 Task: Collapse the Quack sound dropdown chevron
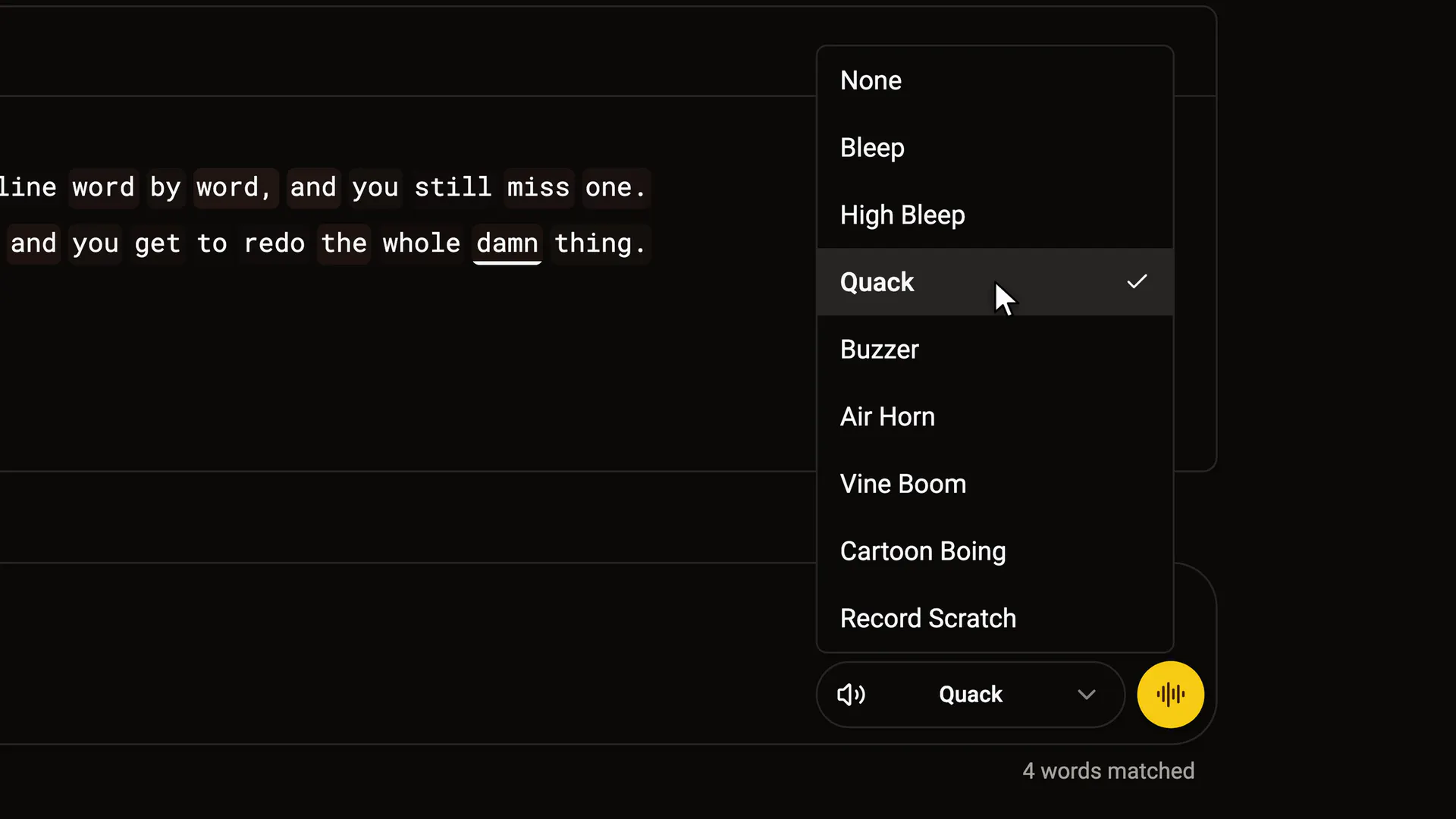[x=1087, y=695]
